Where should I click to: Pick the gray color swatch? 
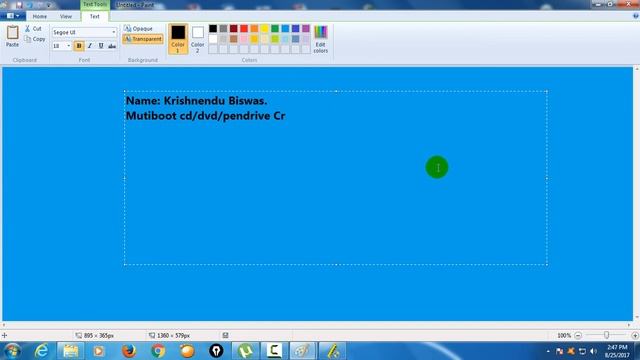(223, 28)
